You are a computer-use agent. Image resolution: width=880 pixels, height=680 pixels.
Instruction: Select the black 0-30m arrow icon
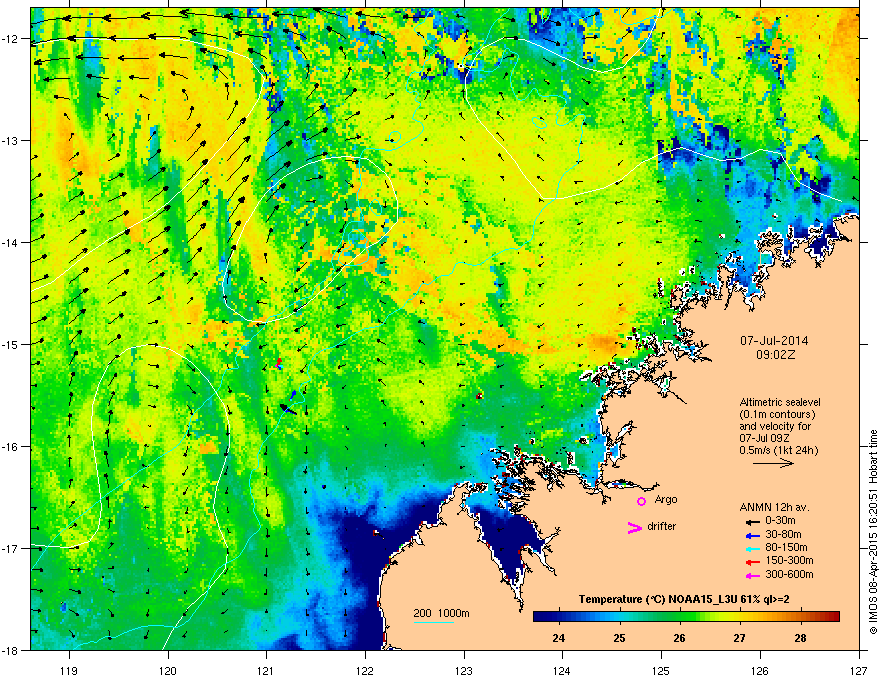click(753, 522)
